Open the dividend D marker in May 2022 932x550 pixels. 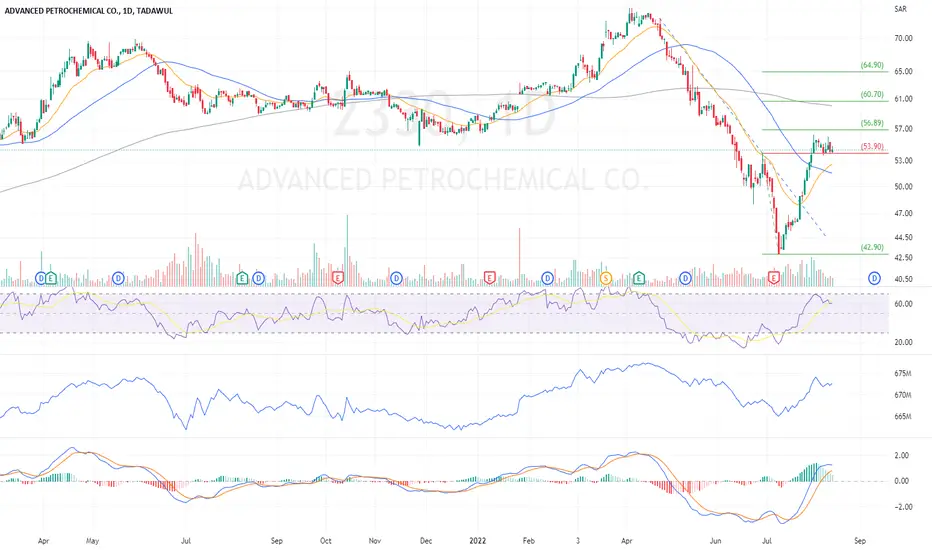pos(685,278)
